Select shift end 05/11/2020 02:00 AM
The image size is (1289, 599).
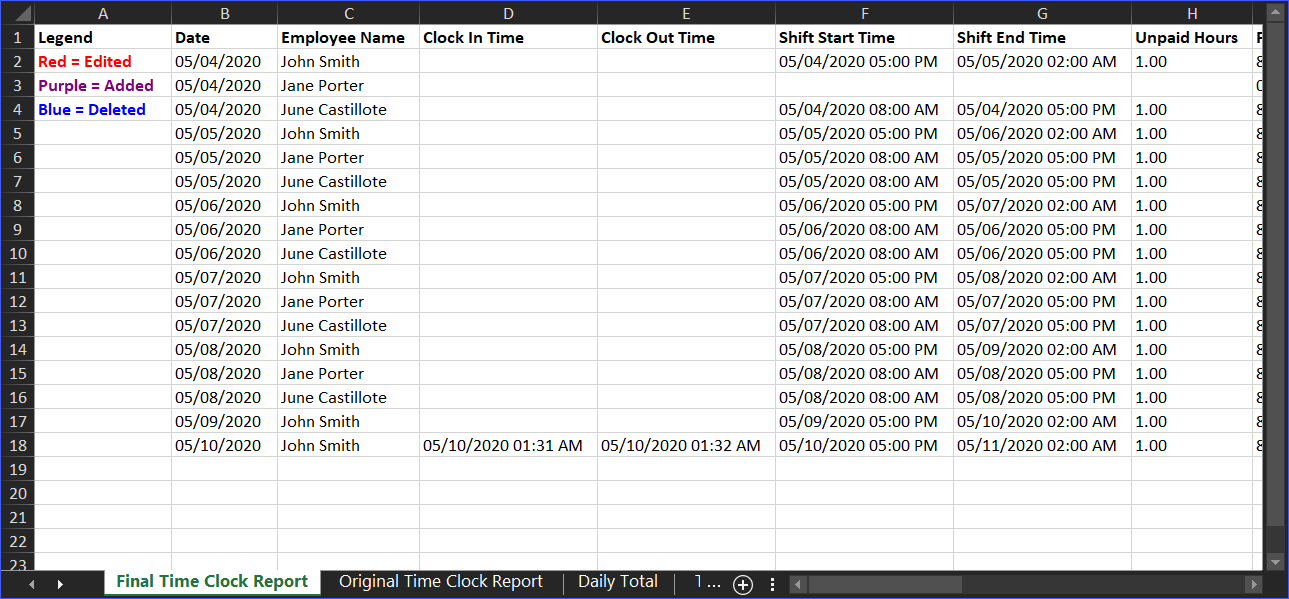[x=1042, y=446]
